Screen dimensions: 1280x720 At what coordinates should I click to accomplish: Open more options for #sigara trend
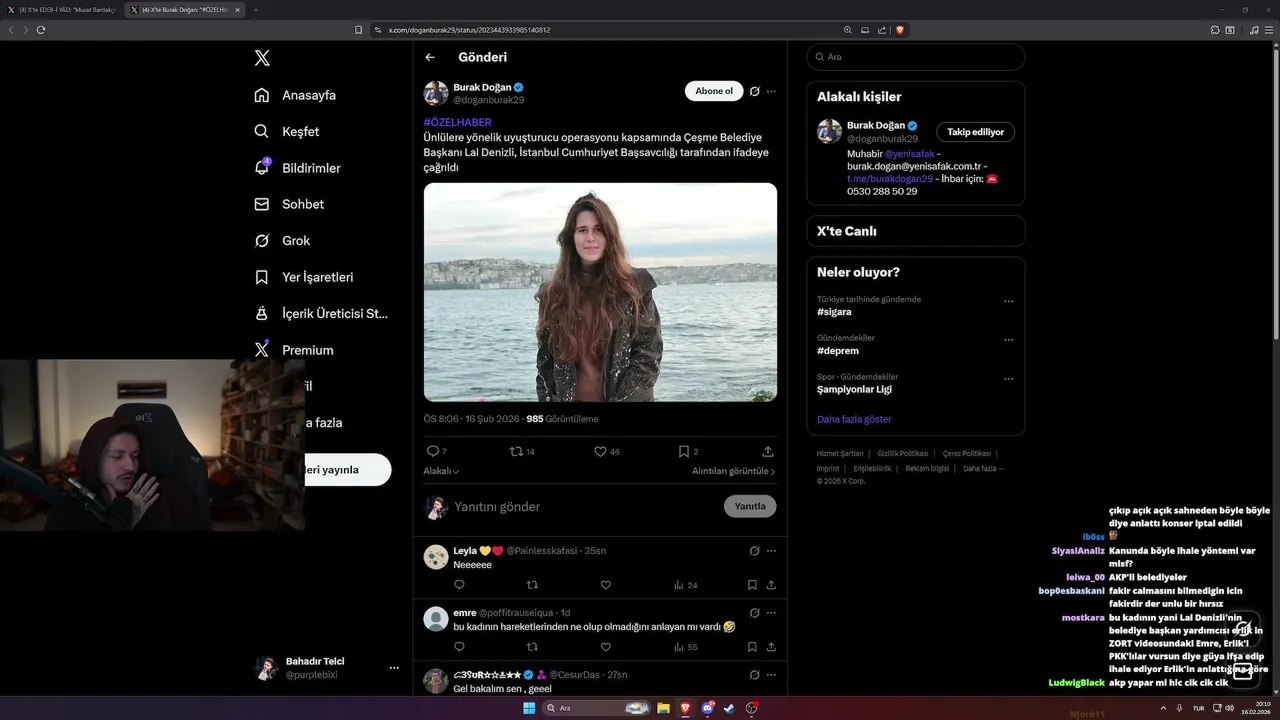1008,301
